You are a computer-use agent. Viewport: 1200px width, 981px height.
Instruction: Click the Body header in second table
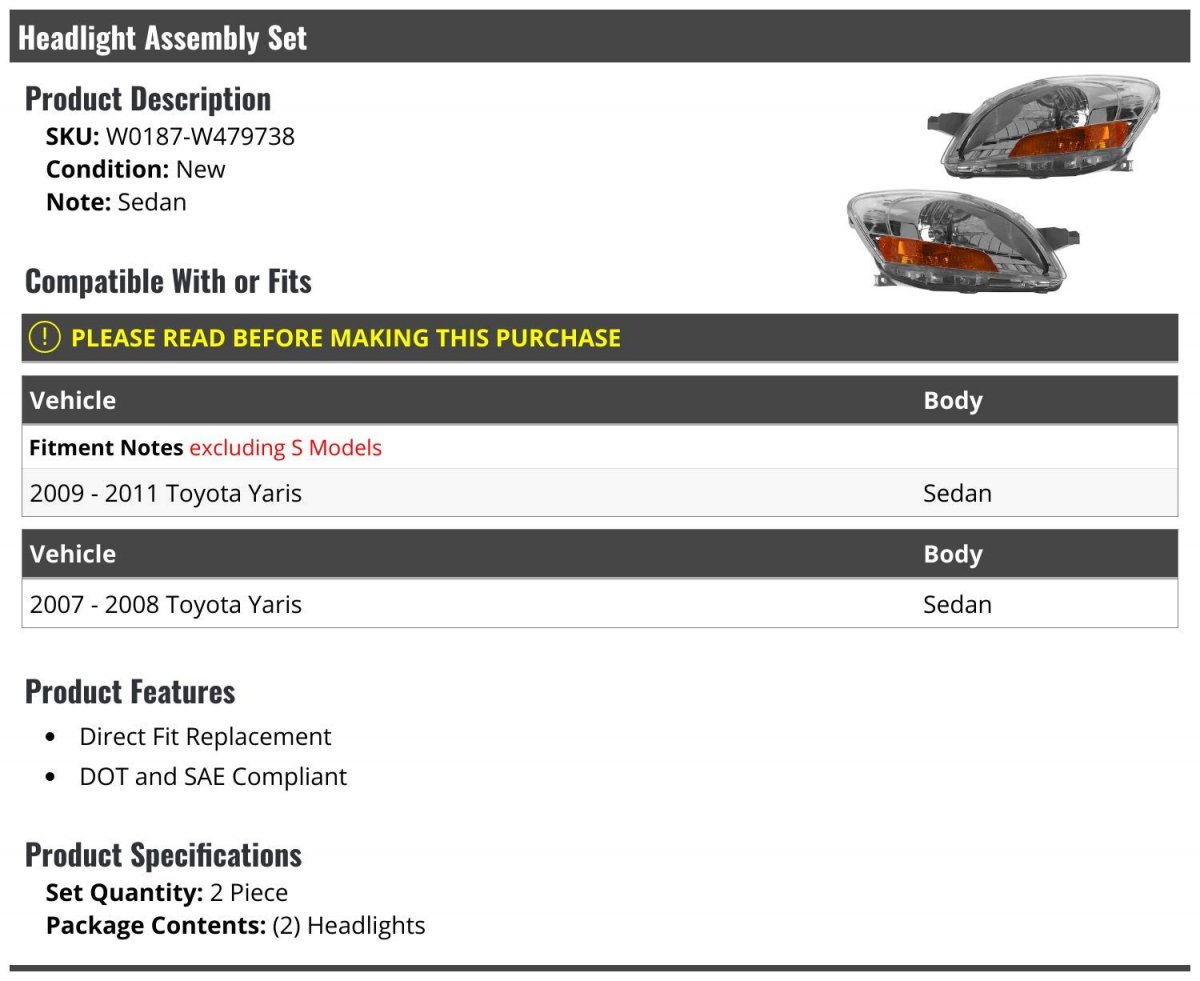953,554
